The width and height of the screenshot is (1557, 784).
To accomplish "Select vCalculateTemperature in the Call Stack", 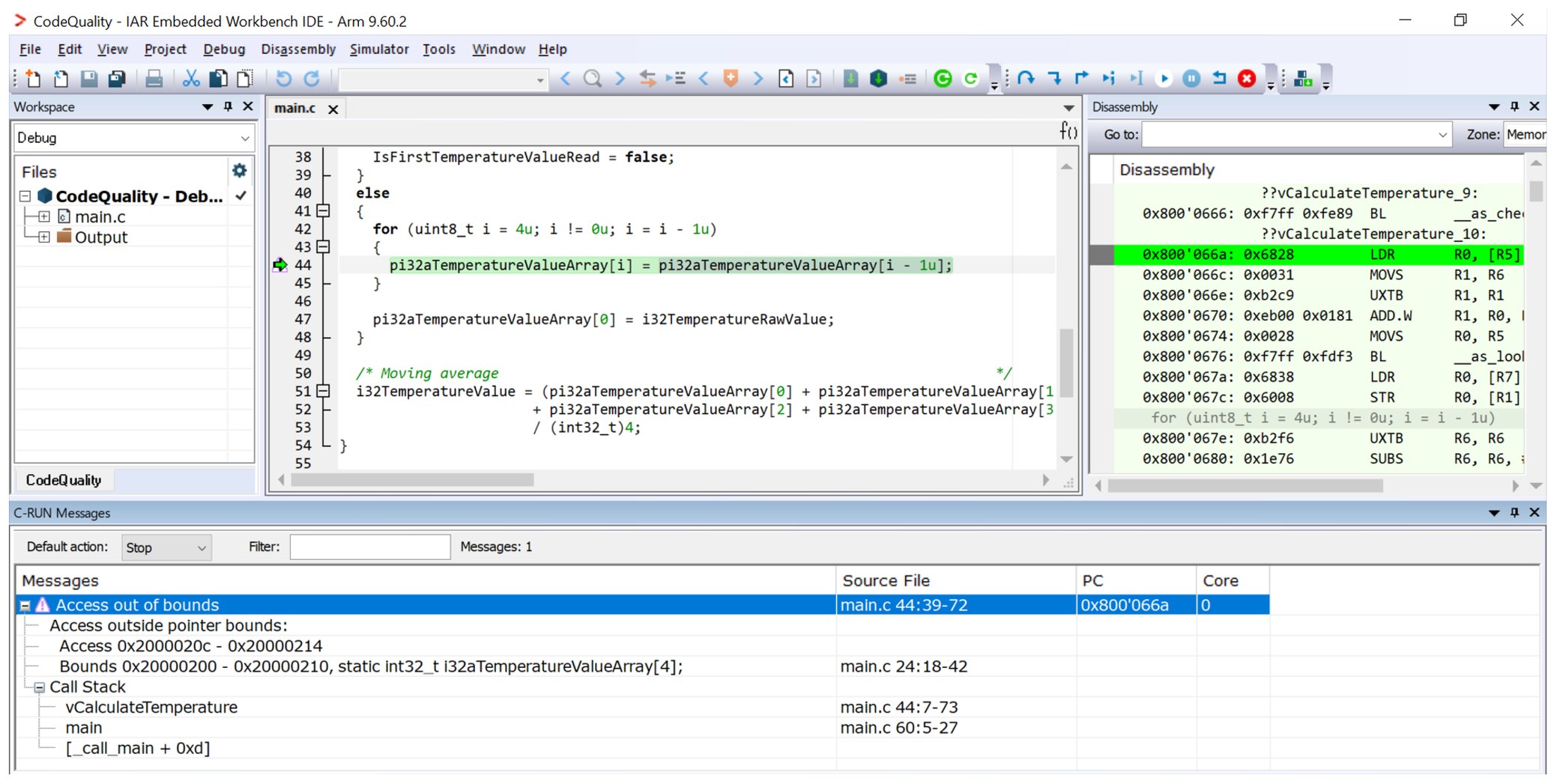I will (x=151, y=706).
